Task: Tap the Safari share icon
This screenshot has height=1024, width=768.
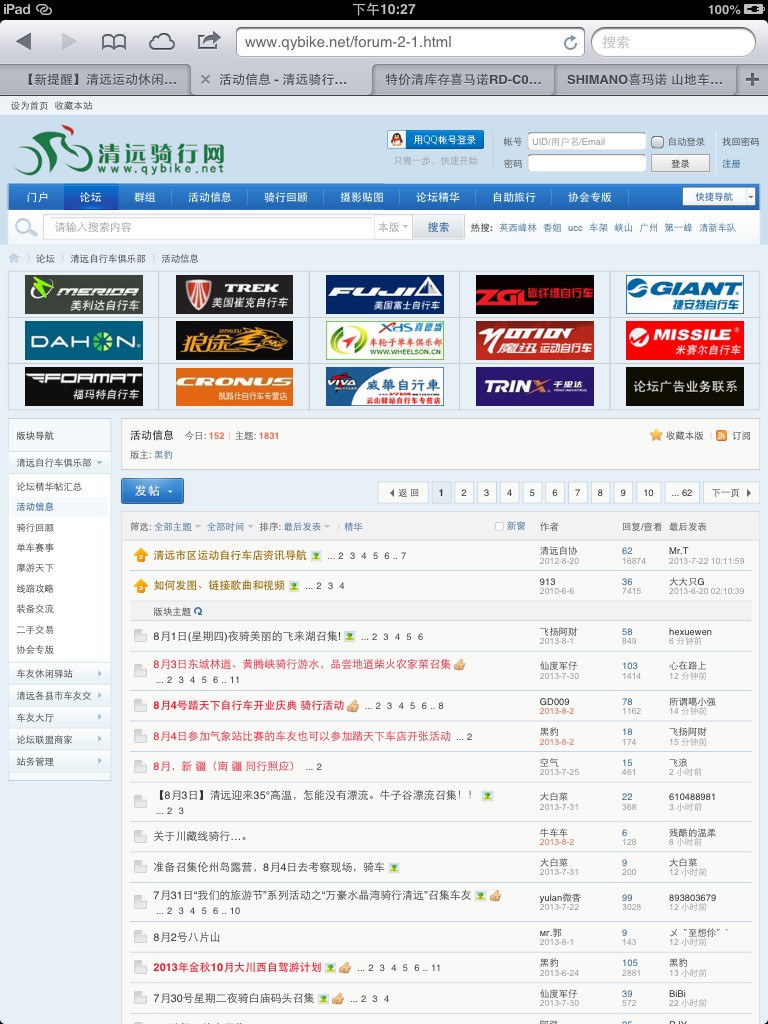Action: coord(208,41)
